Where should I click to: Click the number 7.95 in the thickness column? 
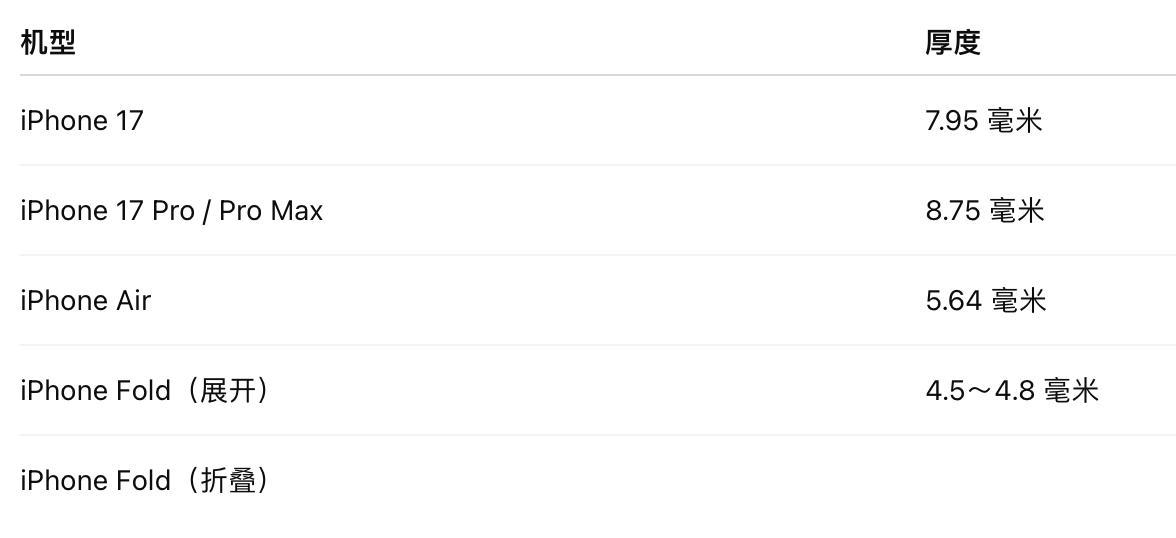click(952, 121)
